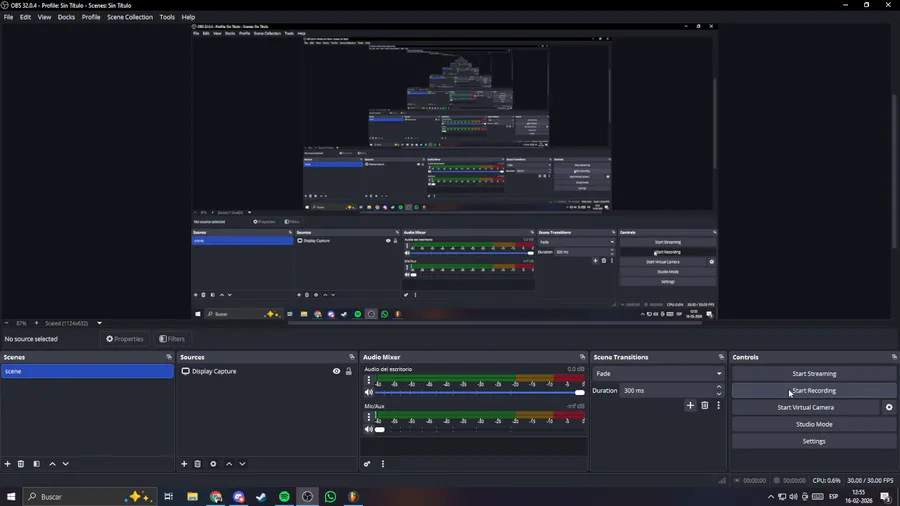
Task: Open Audio del escritorio three-dot options
Action: coord(368,380)
